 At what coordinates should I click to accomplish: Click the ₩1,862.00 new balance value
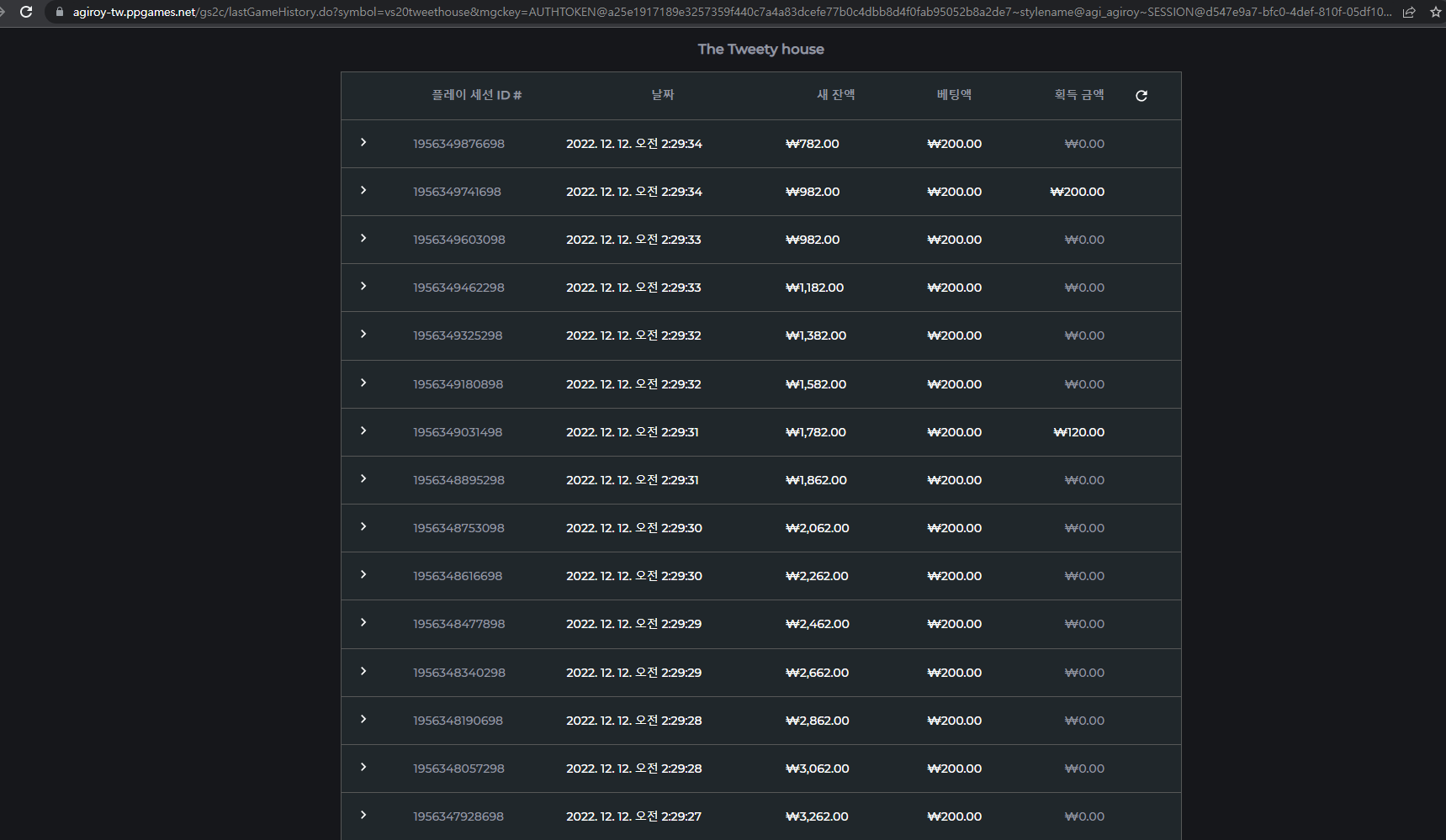(x=816, y=480)
